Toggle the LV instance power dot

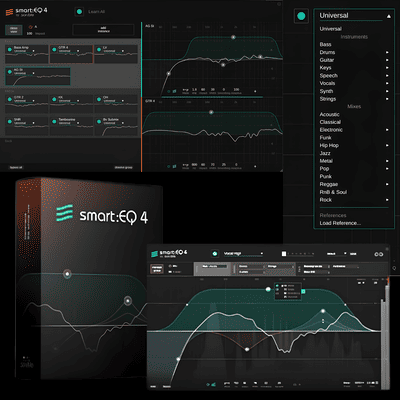coord(99,49)
